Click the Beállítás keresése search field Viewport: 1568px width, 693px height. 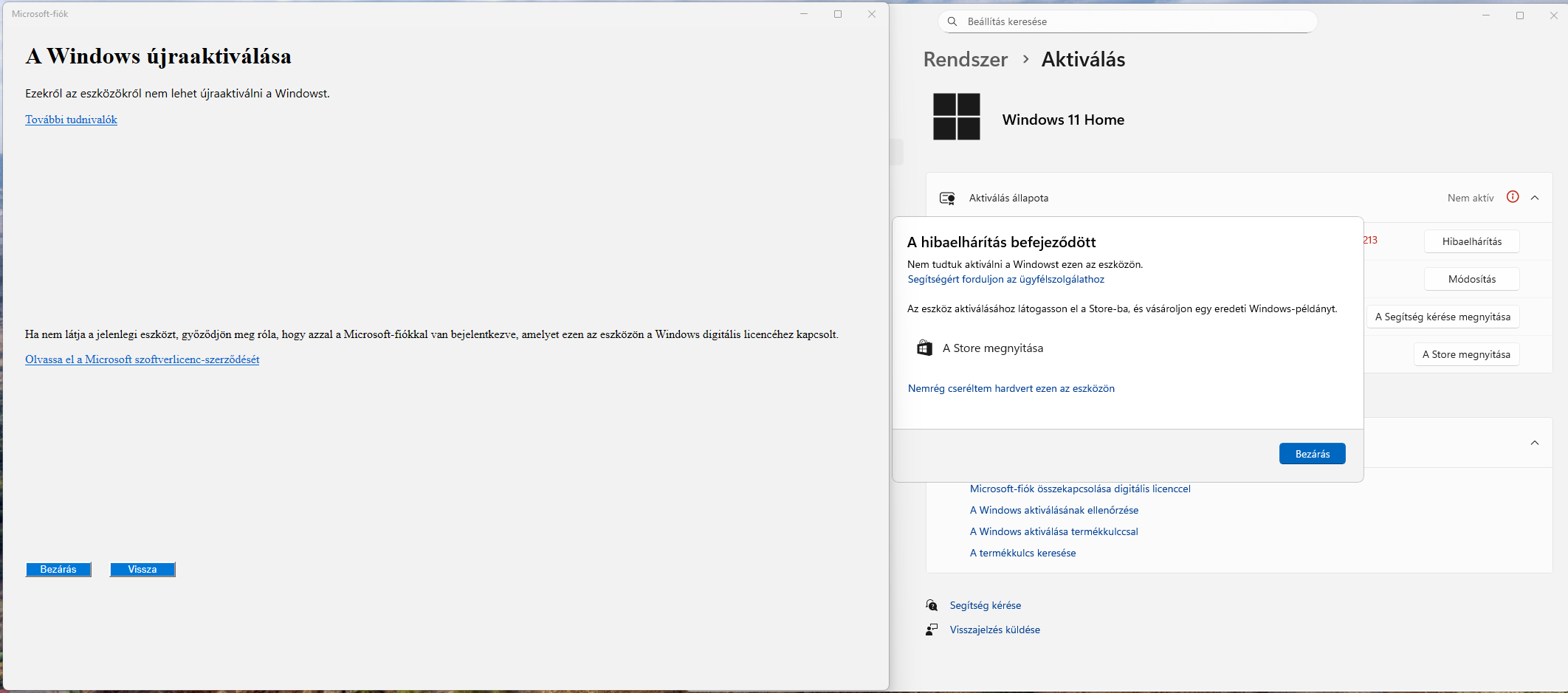click(x=1128, y=21)
